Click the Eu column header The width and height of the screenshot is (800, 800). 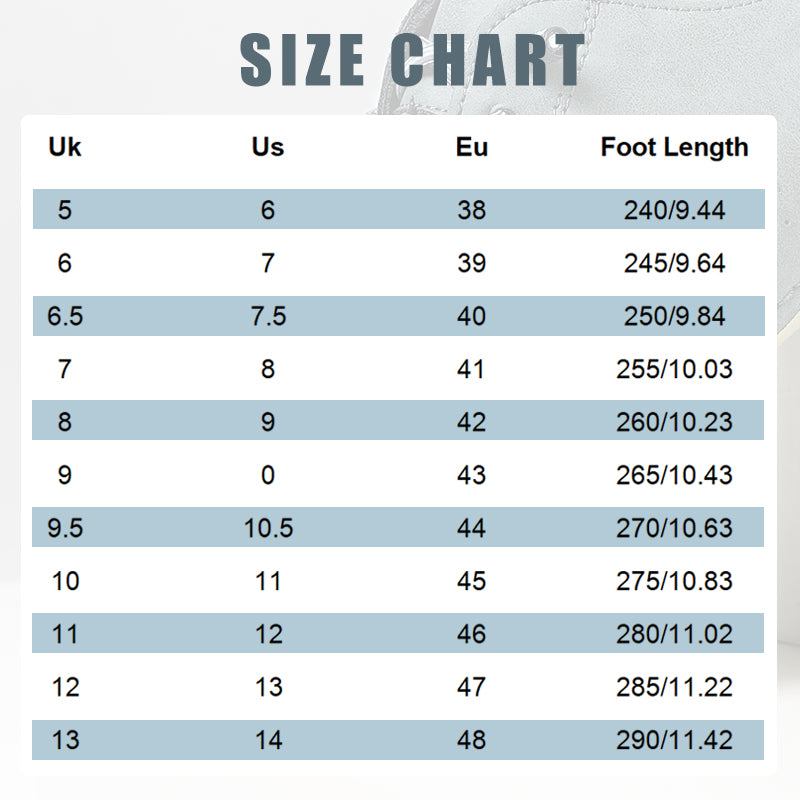pos(472,147)
